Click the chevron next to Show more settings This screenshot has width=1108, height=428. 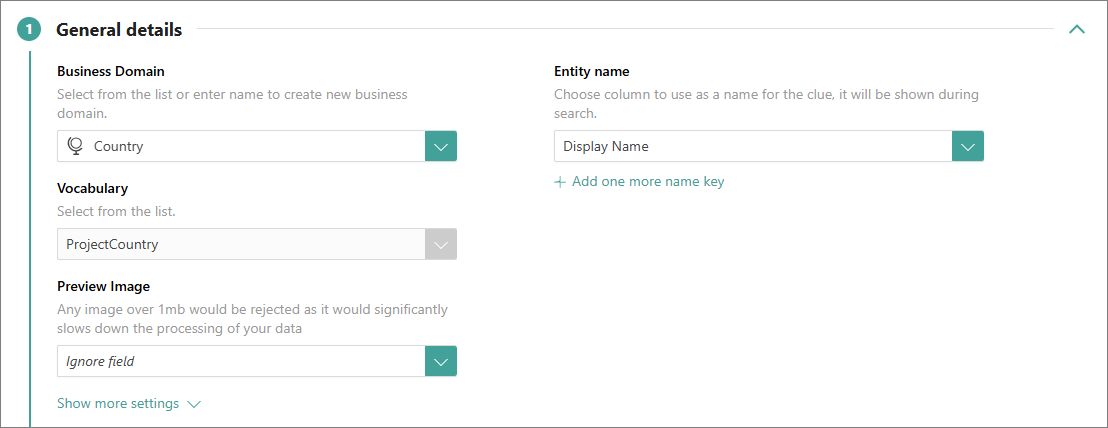(x=194, y=404)
